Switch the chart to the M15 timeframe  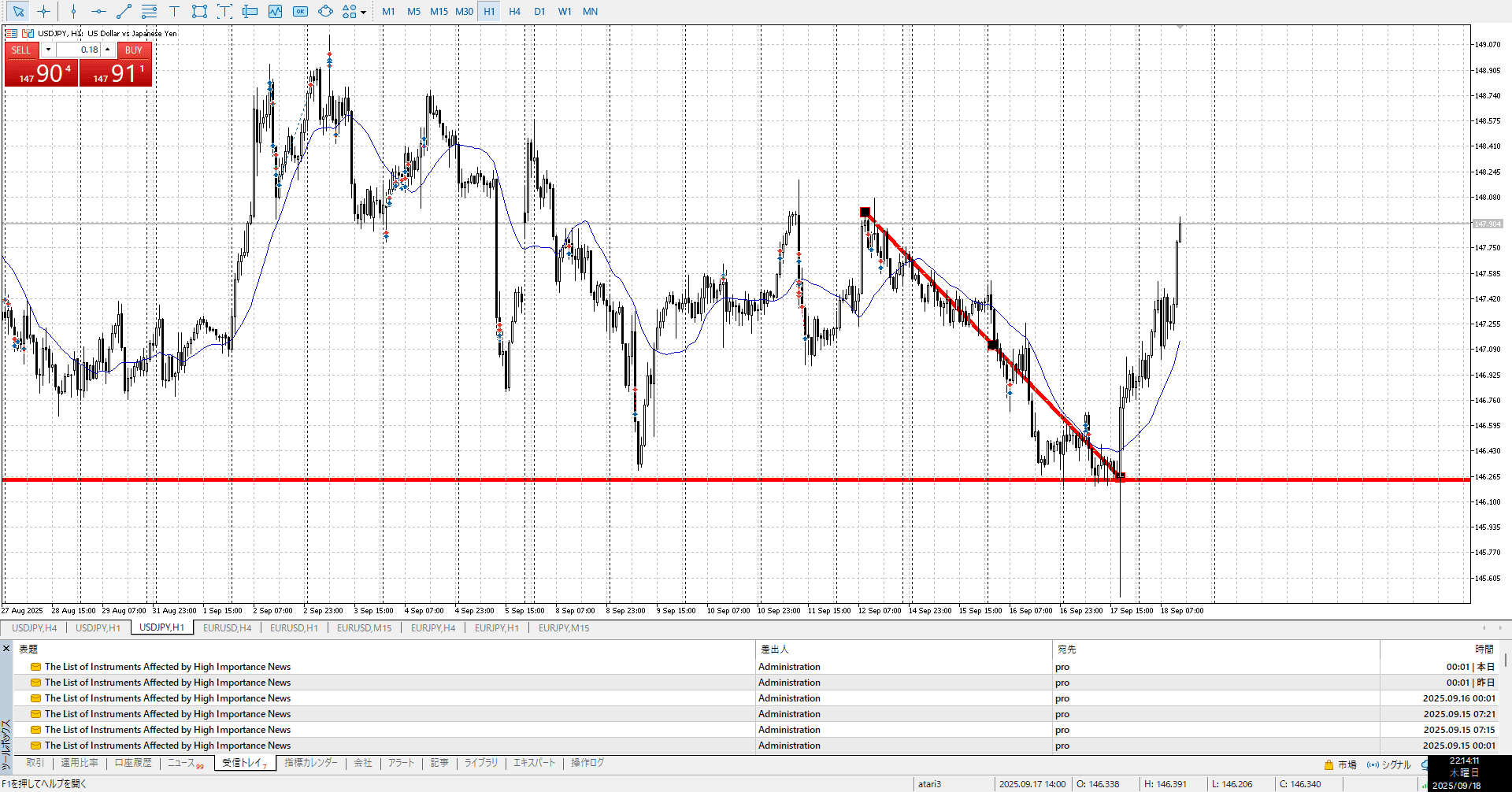pos(439,11)
